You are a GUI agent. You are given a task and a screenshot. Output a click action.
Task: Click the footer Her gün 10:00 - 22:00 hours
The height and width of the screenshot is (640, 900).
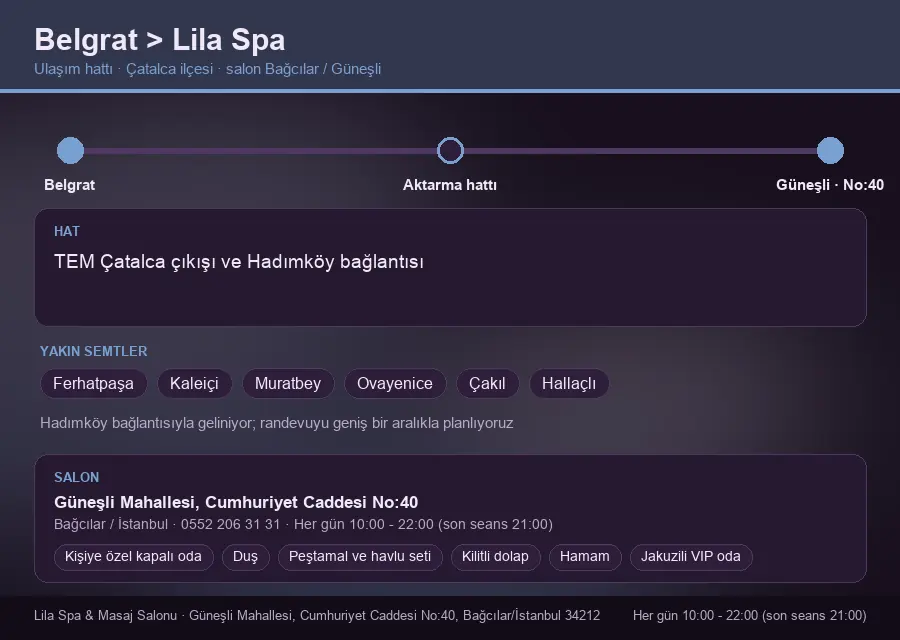pyautogui.click(x=750, y=615)
